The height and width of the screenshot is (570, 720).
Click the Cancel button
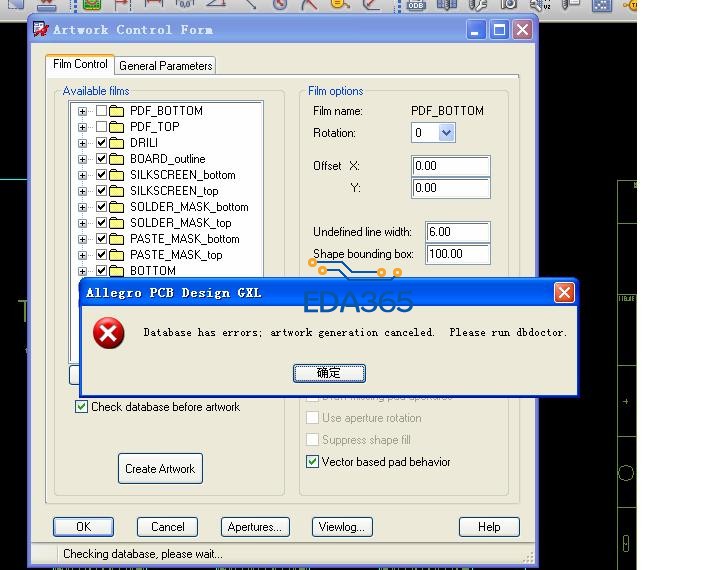click(168, 527)
